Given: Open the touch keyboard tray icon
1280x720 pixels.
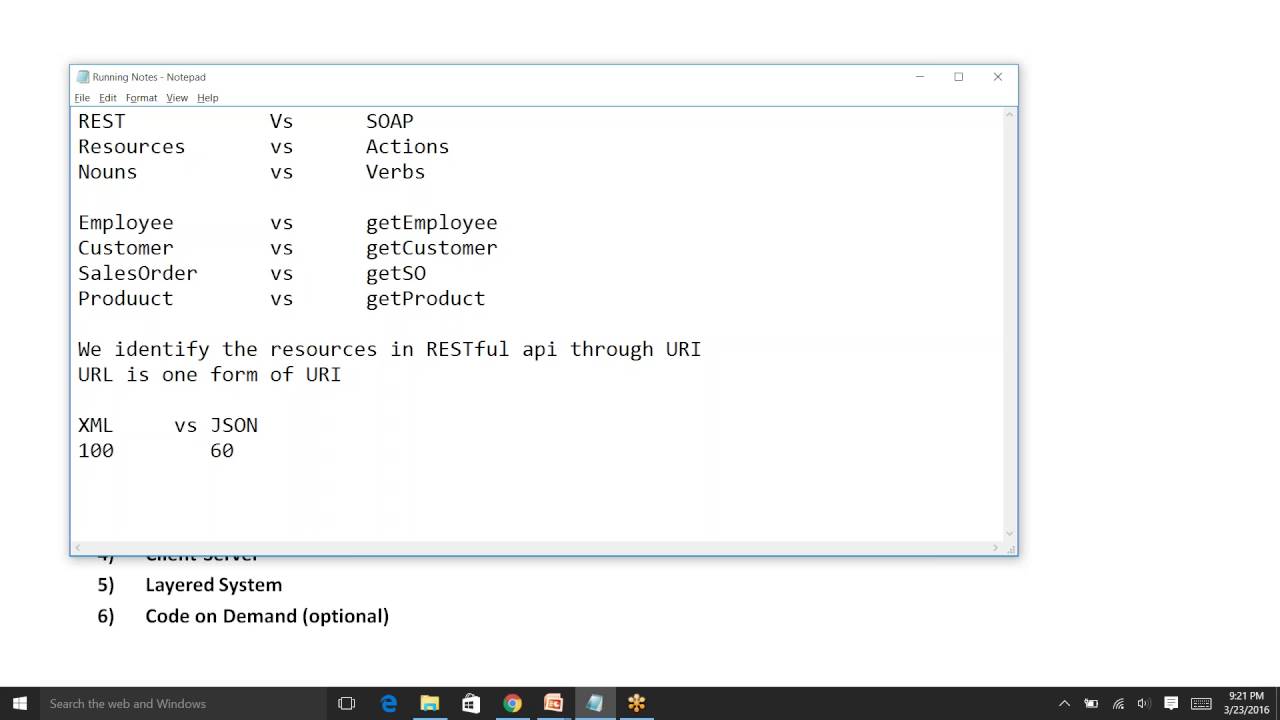Looking at the screenshot, I should click(1201, 704).
